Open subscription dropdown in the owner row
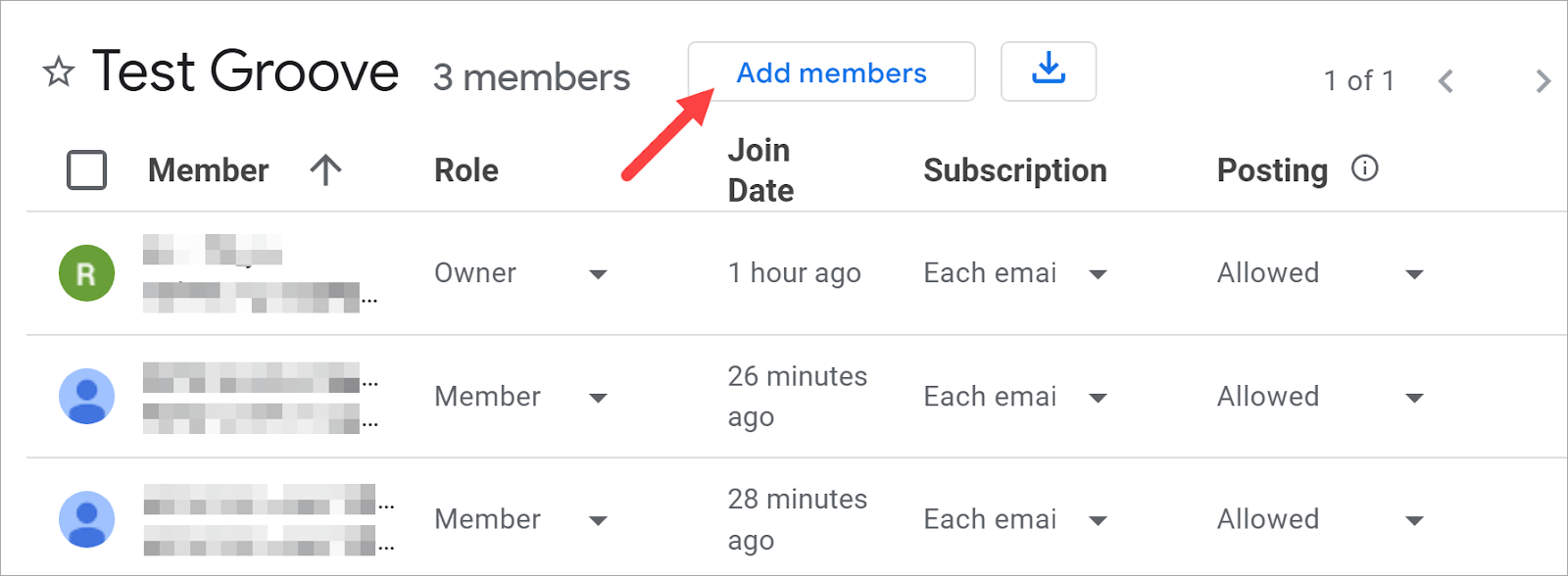1568x576 pixels. (1098, 274)
